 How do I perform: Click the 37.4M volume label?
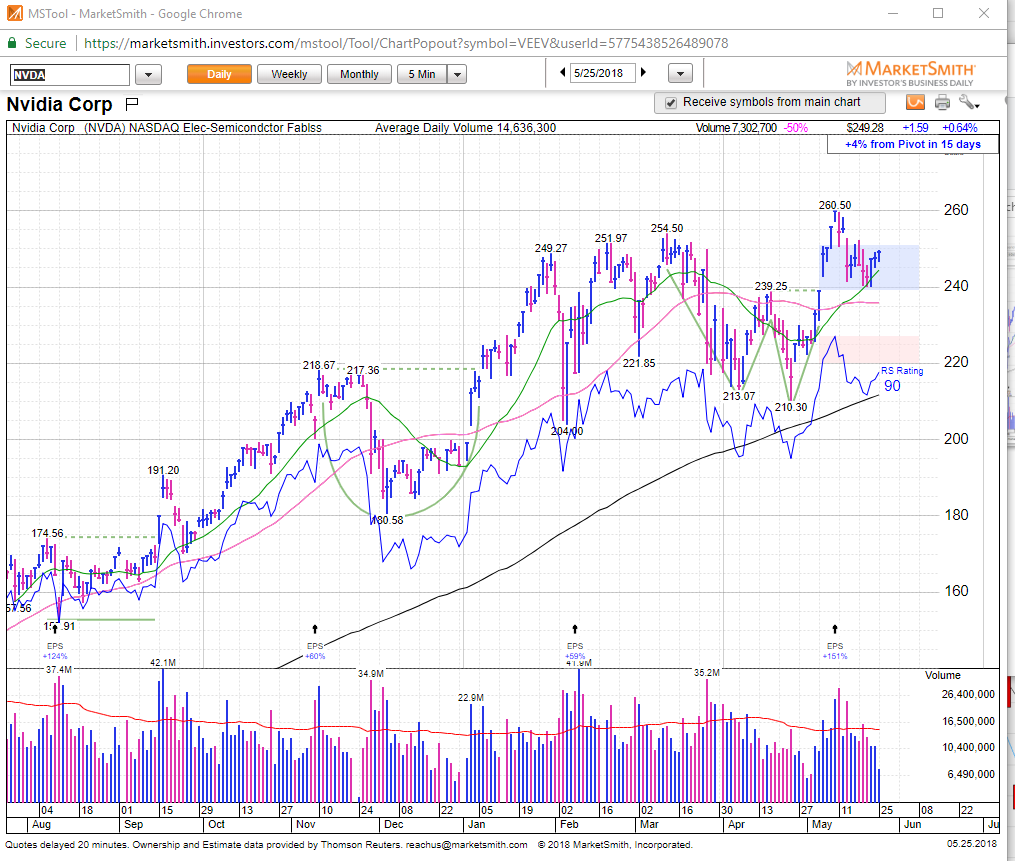tap(59, 669)
